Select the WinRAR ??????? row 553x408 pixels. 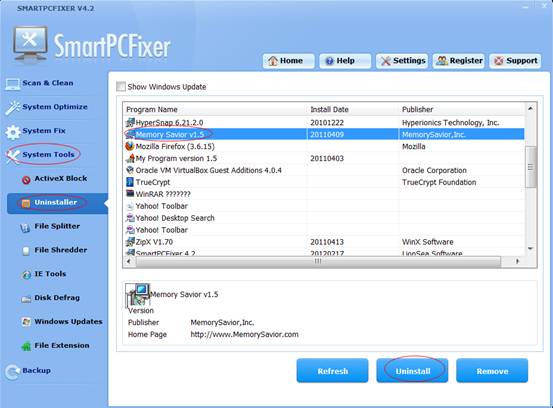[324, 194]
